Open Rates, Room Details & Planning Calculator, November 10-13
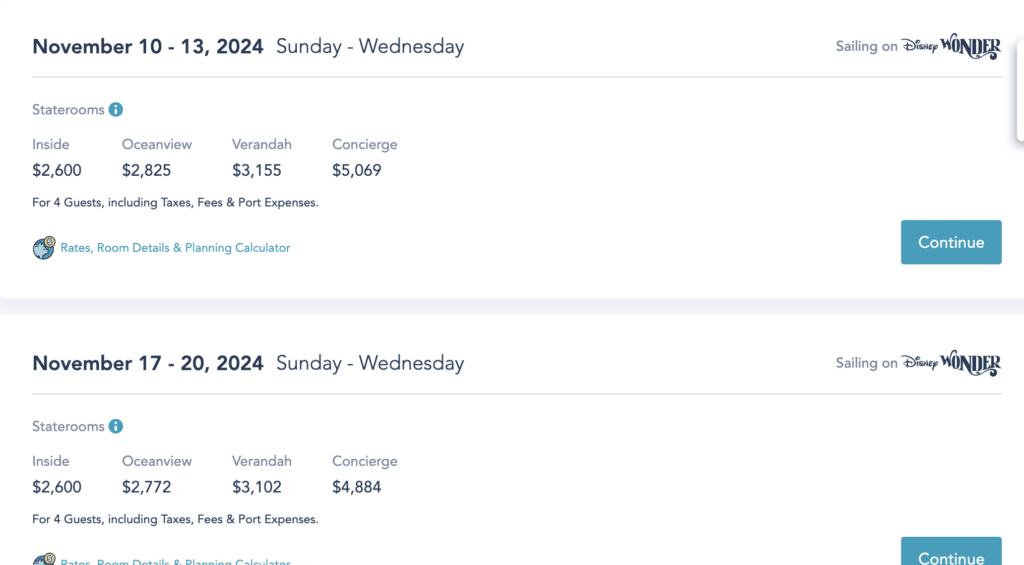Image resolution: width=1024 pixels, height=565 pixels. point(175,248)
